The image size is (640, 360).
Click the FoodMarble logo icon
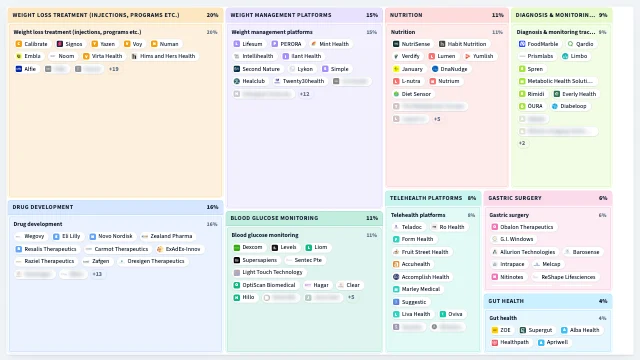tap(522, 44)
